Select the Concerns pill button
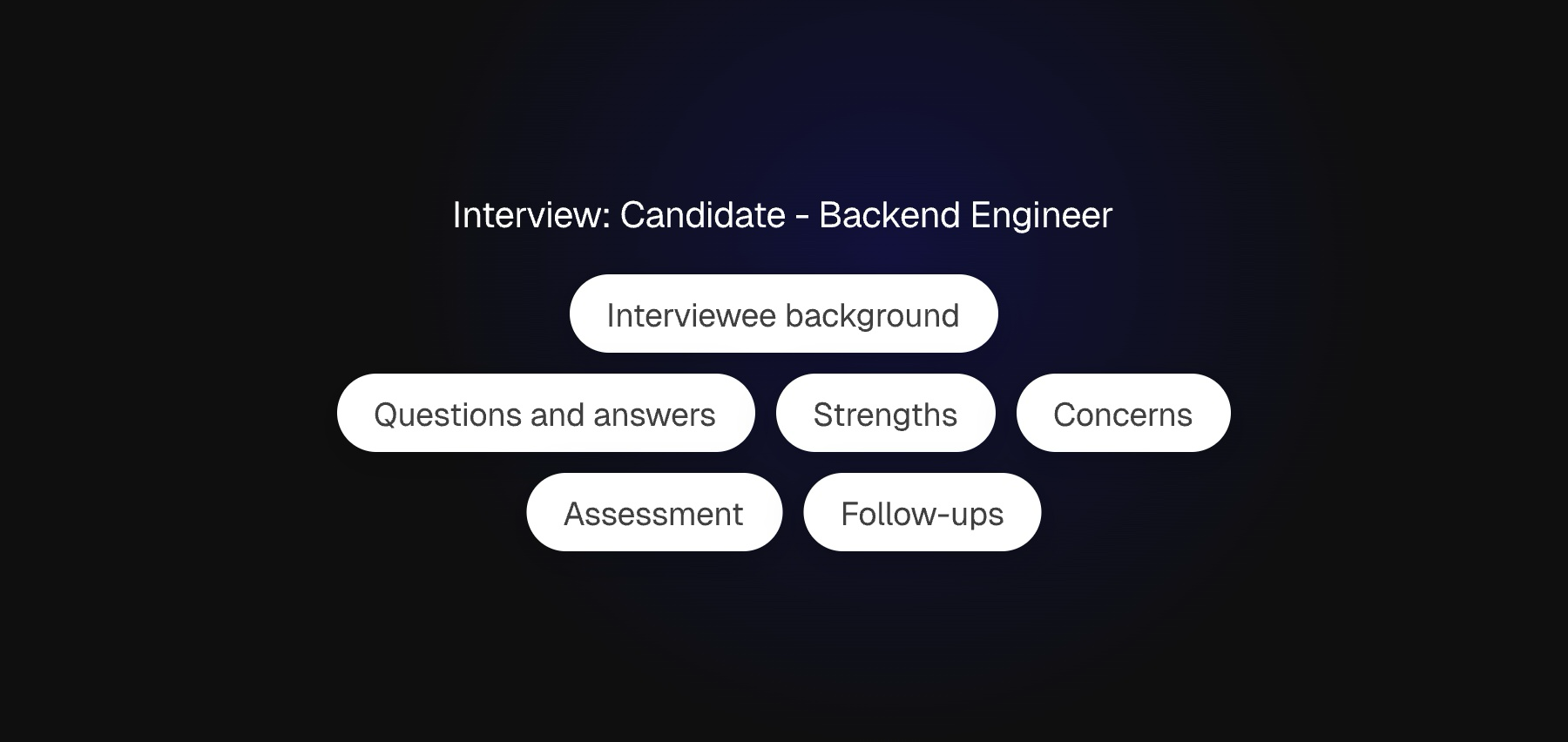The image size is (1568, 742). (x=1123, y=413)
